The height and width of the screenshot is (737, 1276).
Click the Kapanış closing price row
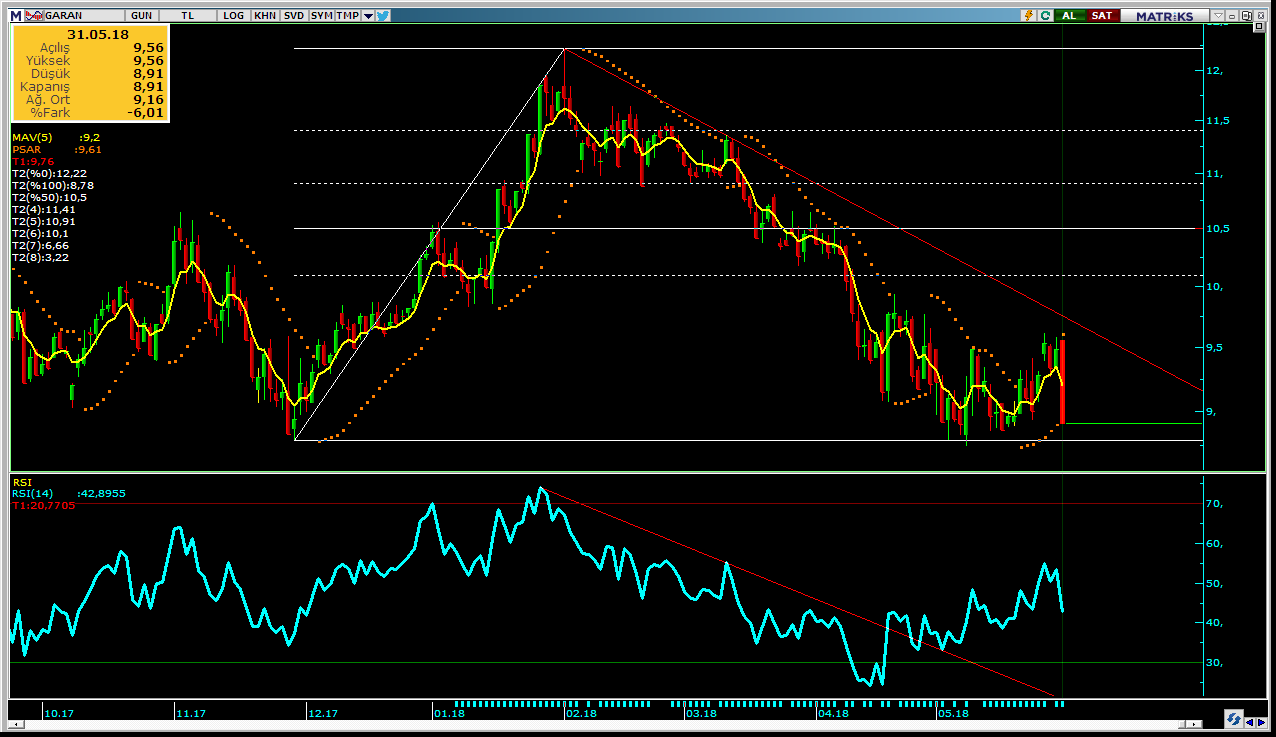click(x=90, y=86)
